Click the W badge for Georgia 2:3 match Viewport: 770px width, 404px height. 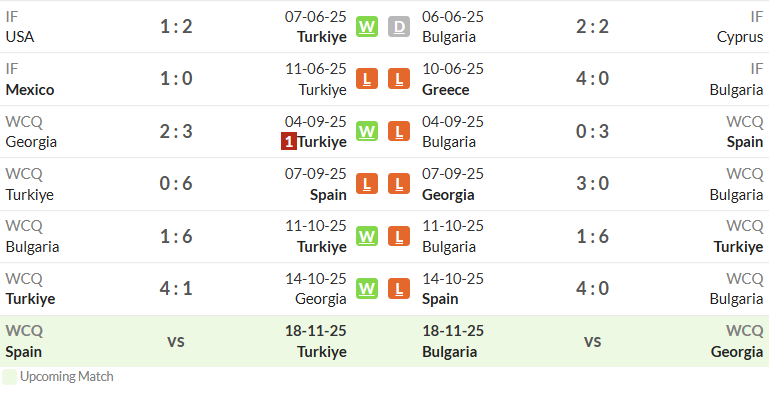pos(367,131)
